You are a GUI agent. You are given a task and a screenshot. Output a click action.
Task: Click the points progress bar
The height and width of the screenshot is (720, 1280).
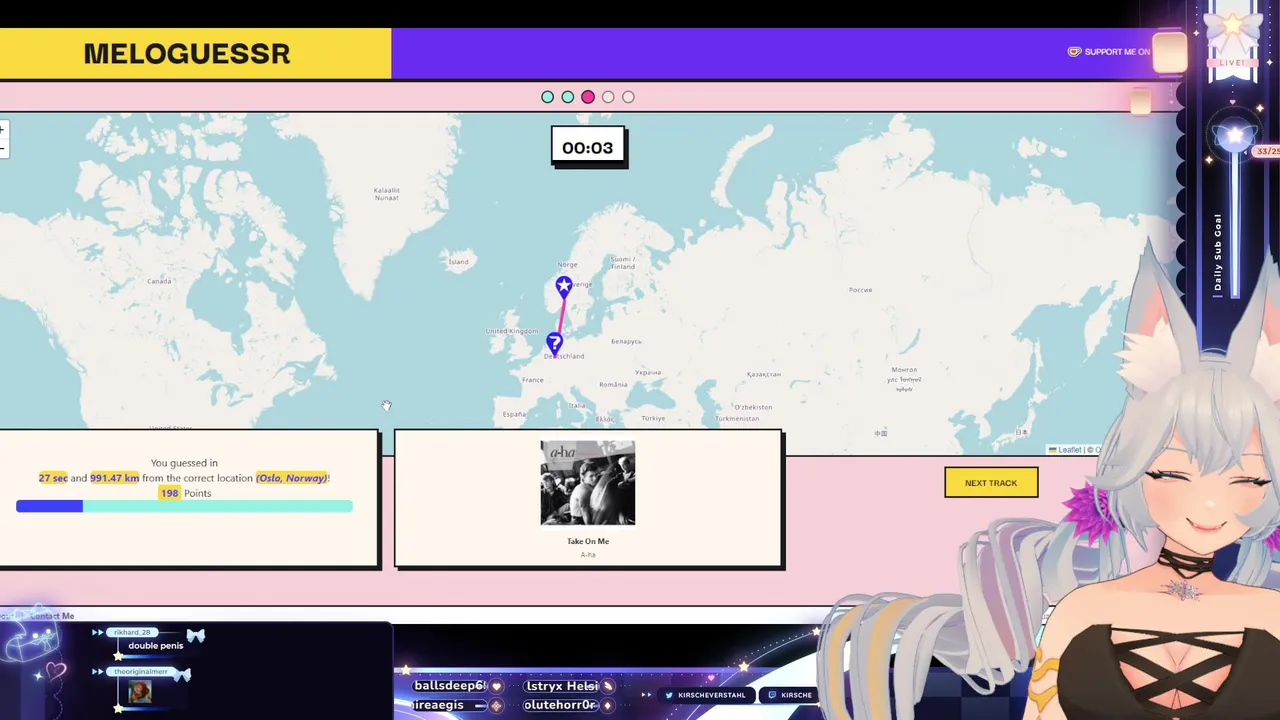(184, 506)
